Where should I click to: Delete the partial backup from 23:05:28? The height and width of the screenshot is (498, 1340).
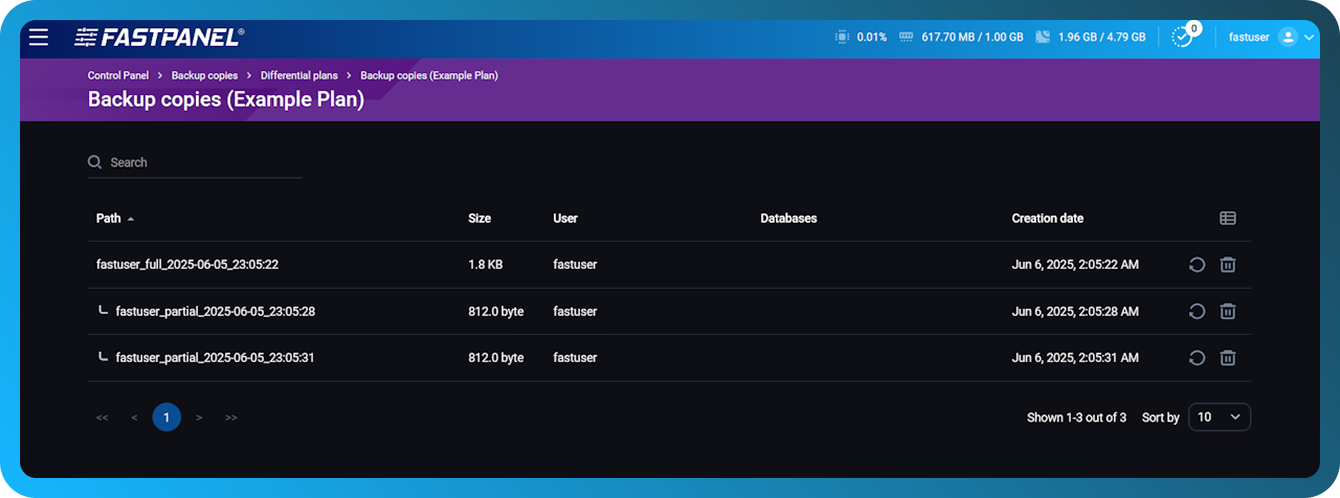pyautogui.click(x=1228, y=312)
